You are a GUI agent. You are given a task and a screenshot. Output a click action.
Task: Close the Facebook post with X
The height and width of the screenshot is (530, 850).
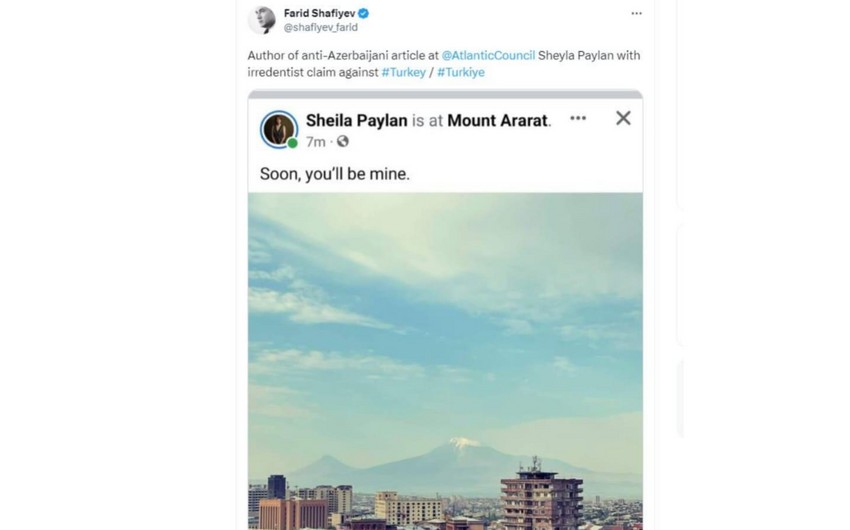(623, 118)
